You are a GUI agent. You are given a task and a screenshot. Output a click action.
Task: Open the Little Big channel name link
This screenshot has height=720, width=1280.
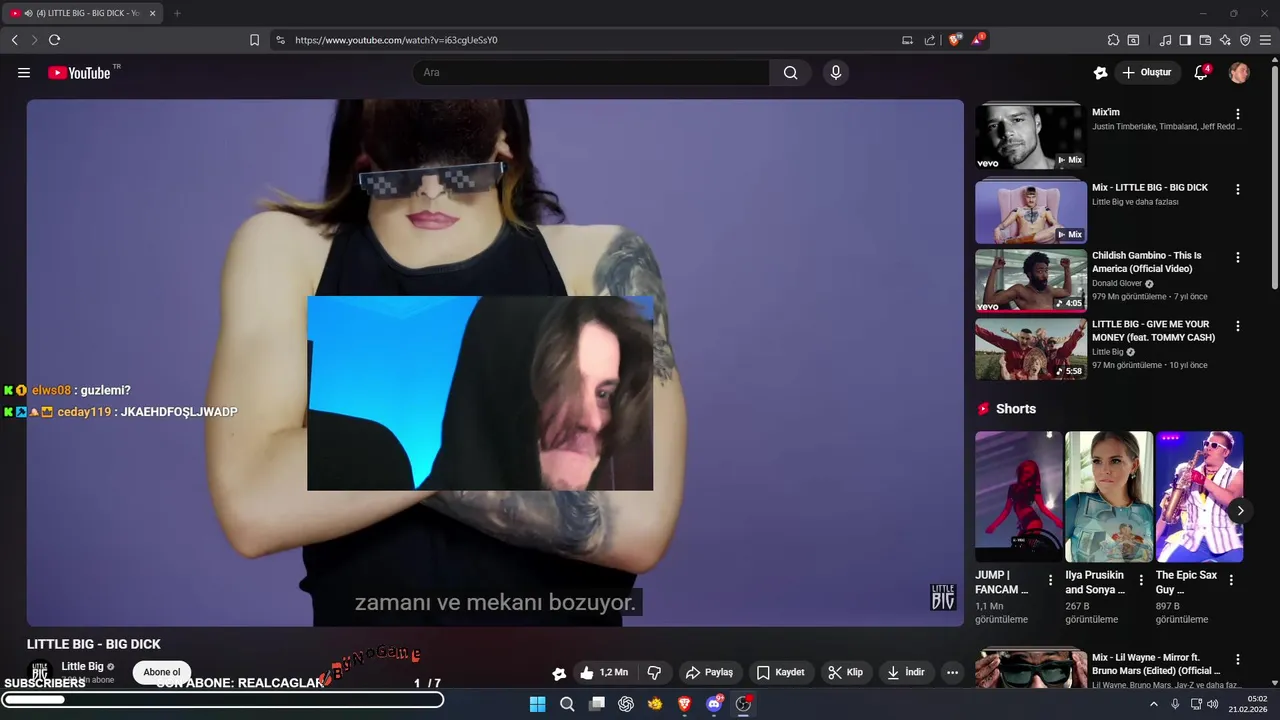coord(82,666)
